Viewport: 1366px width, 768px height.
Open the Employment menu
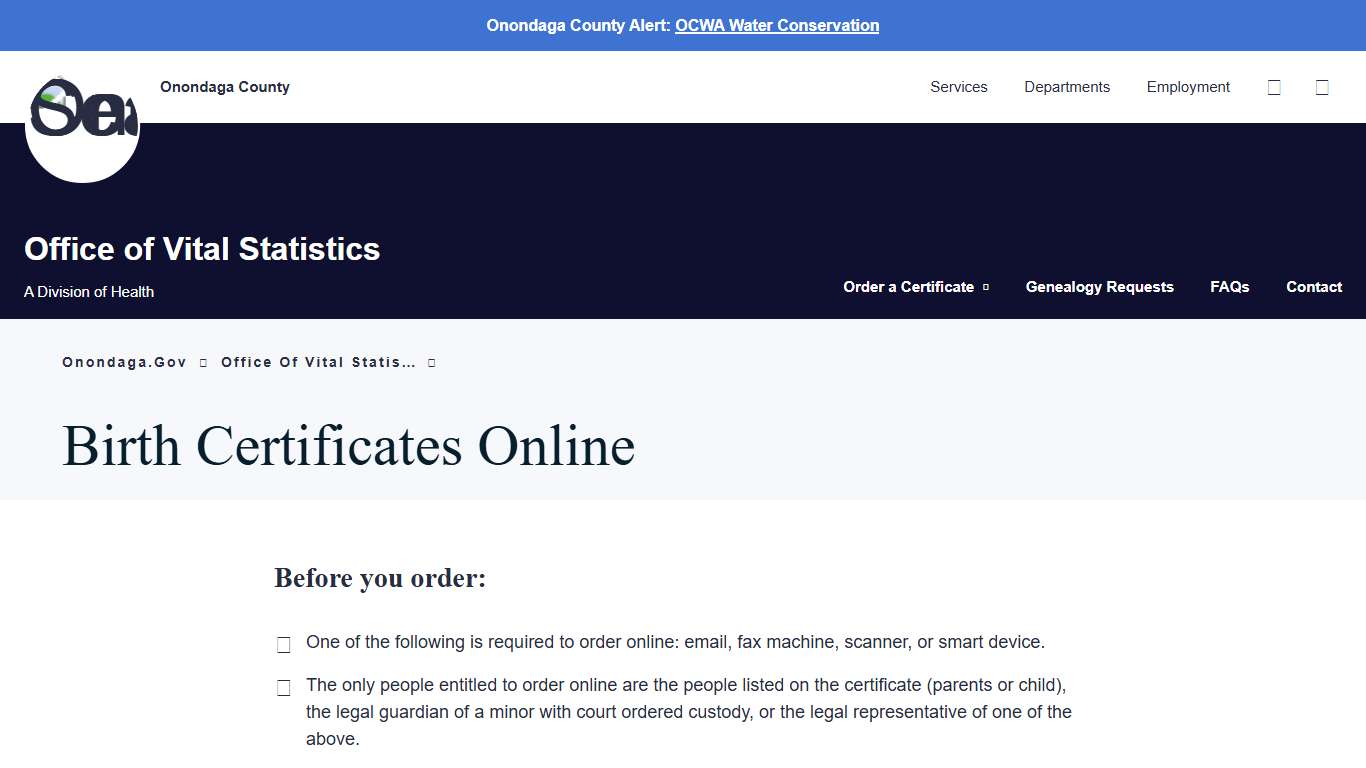(x=1188, y=87)
